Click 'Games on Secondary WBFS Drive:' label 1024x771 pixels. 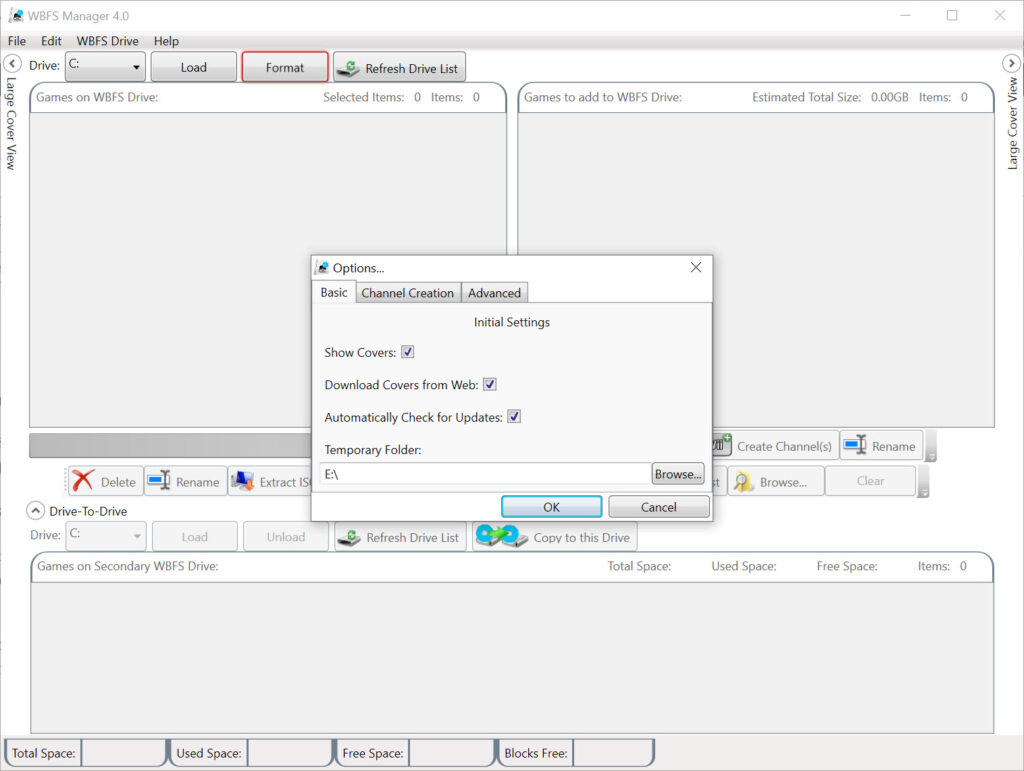click(x=127, y=566)
